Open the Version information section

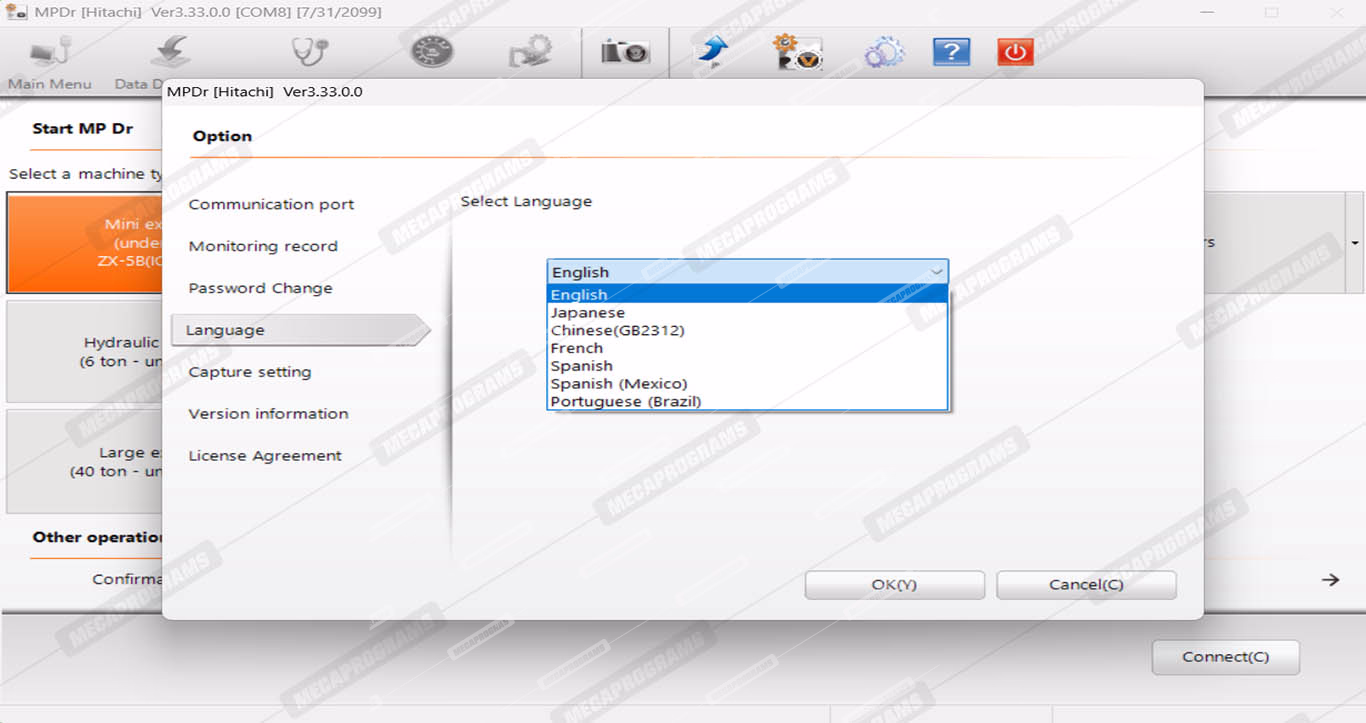[x=268, y=414]
